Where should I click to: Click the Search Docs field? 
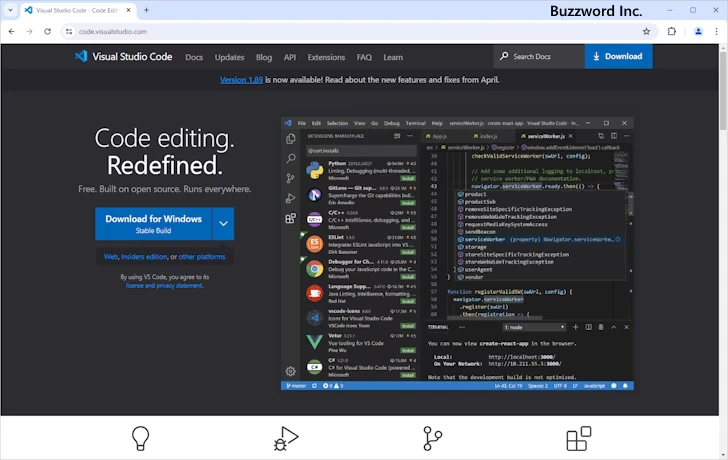(x=540, y=57)
